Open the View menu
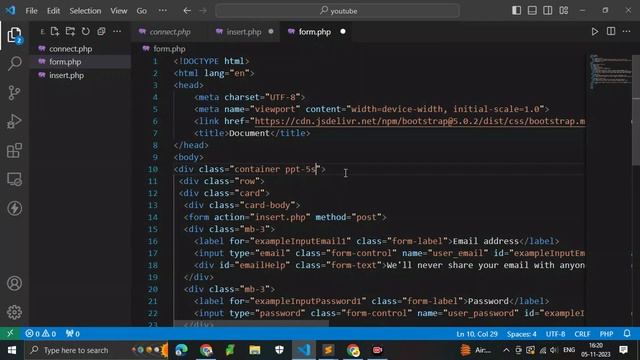Screen dimensions: 640x360 click(x=119, y=11)
